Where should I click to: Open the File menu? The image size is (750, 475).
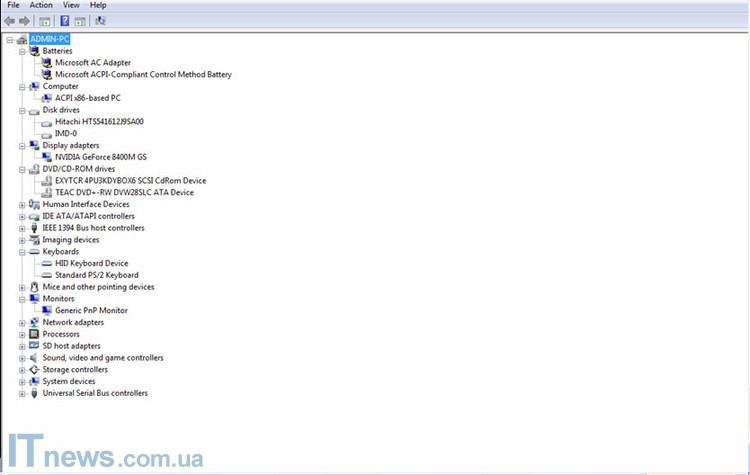tap(13, 5)
